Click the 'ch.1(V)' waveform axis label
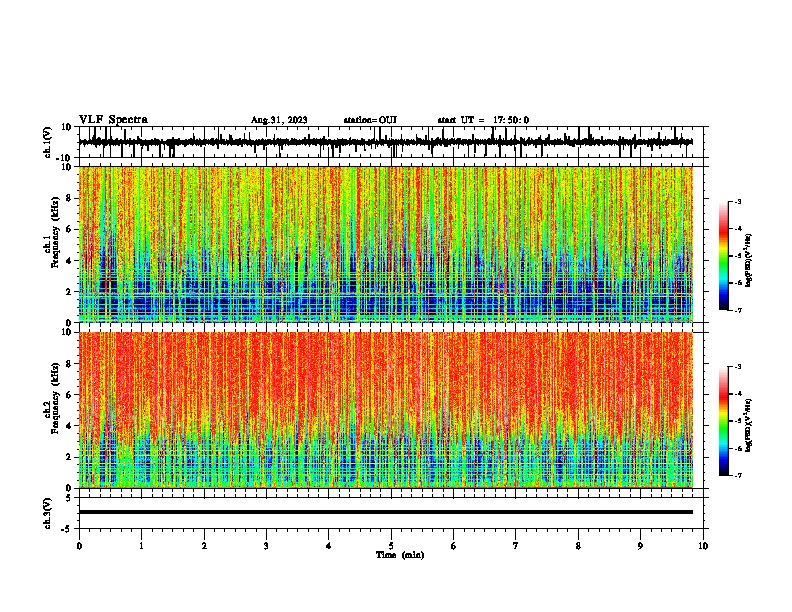The height and width of the screenshot is (612, 792). pos(48,142)
